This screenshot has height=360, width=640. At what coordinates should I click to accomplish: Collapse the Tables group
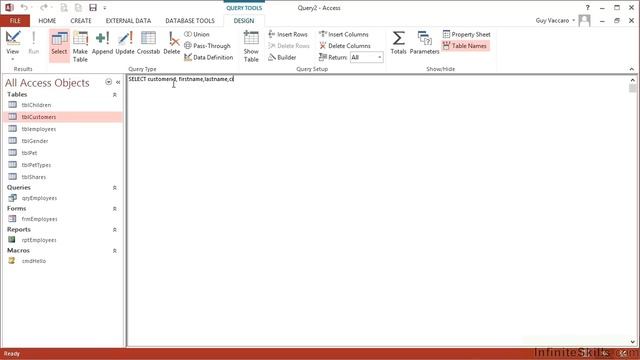click(115, 95)
